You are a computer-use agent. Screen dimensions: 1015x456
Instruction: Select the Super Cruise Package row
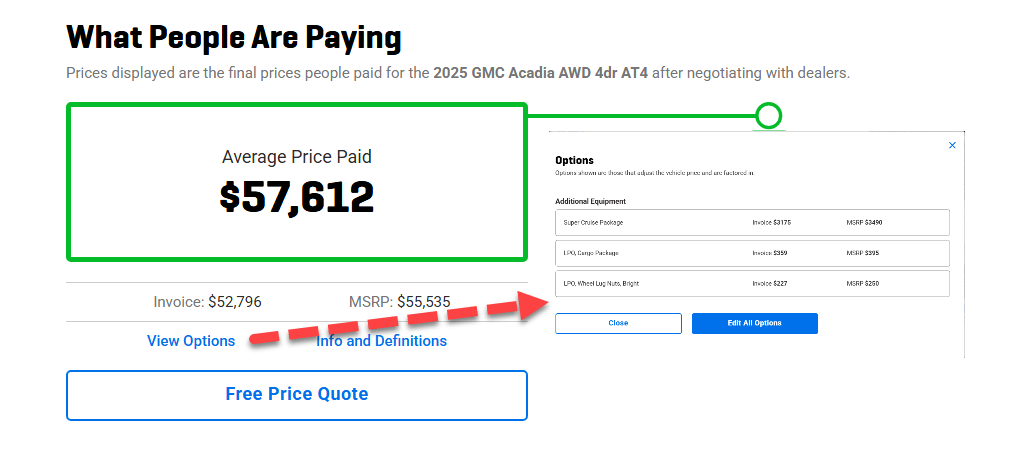point(752,222)
